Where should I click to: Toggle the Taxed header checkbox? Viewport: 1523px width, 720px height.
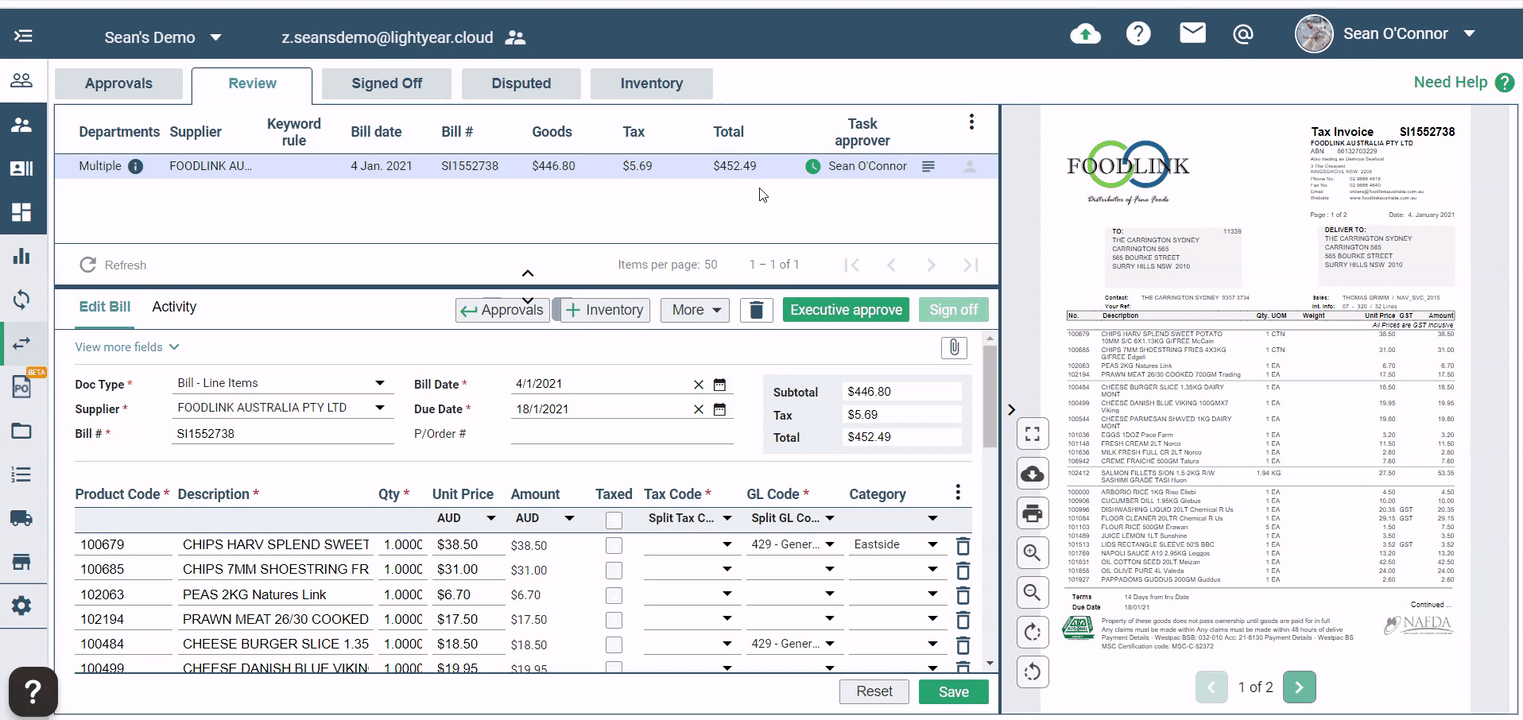pyautogui.click(x=614, y=520)
